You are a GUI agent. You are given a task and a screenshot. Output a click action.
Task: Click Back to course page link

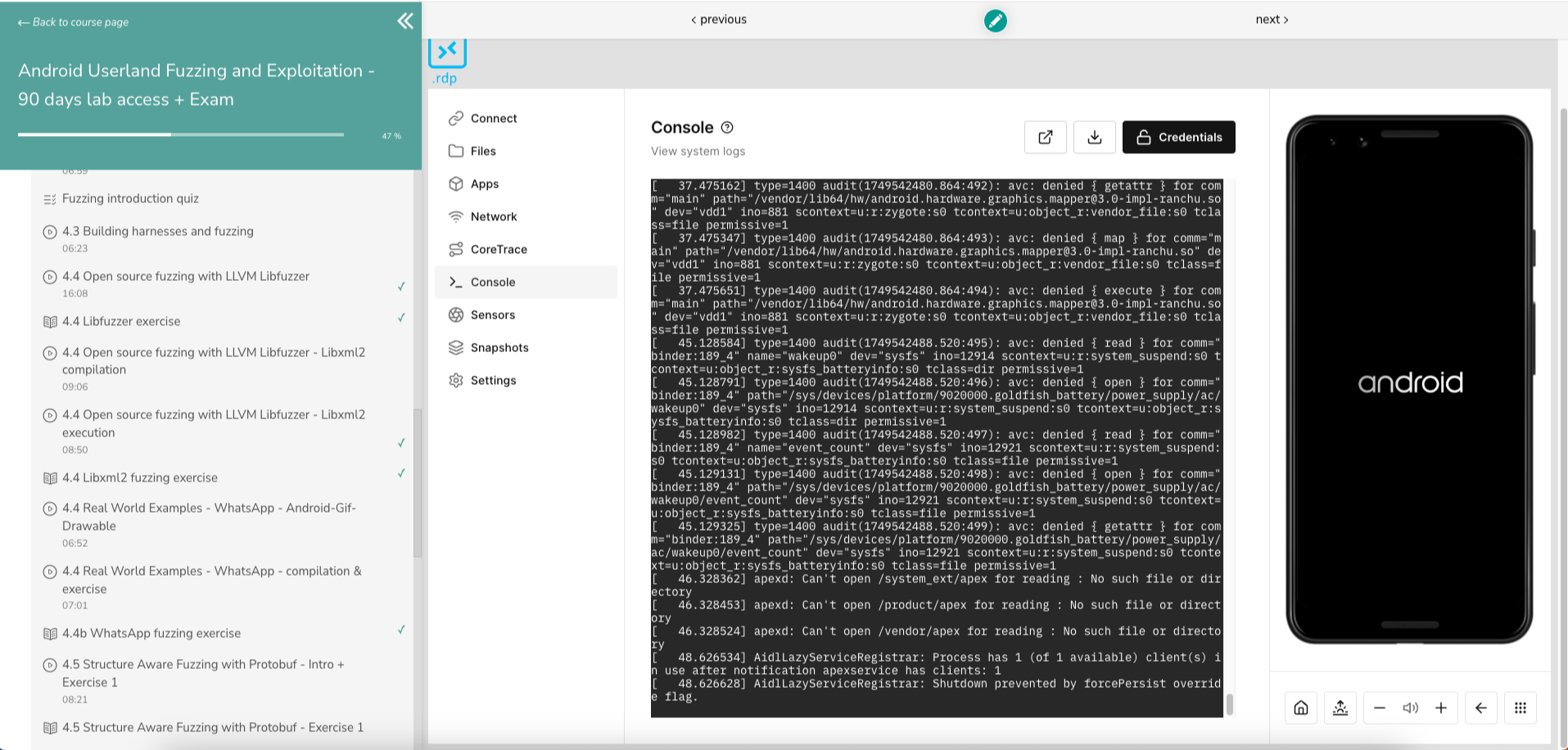[73, 22]
